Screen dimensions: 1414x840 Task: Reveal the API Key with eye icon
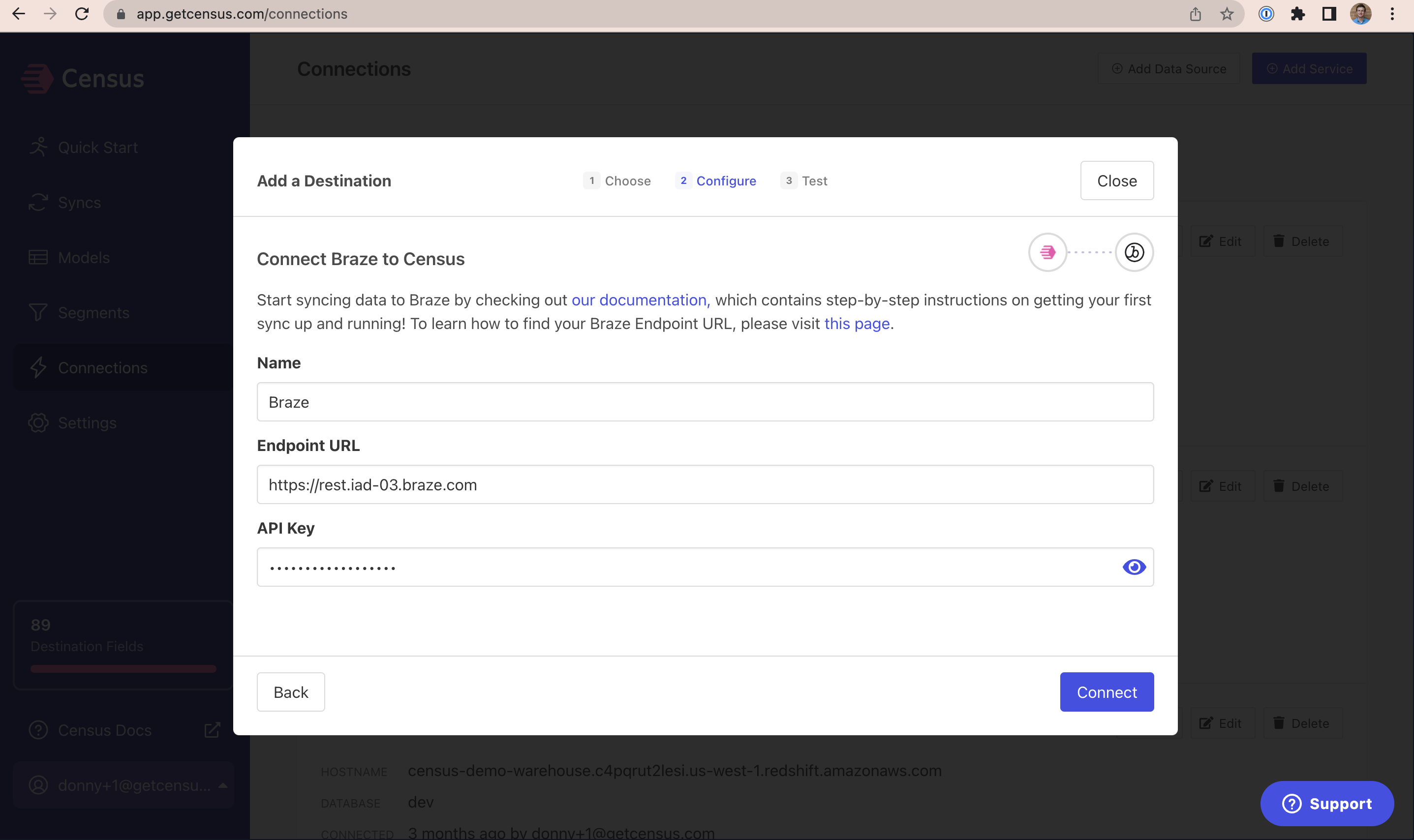[x=1134, y=567]
